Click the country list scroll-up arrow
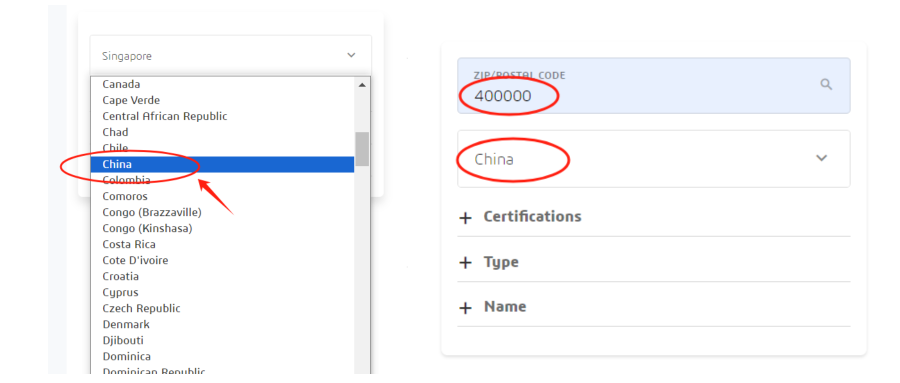The width and height of the screenshot is (900, 383). (x=362, y=85)
